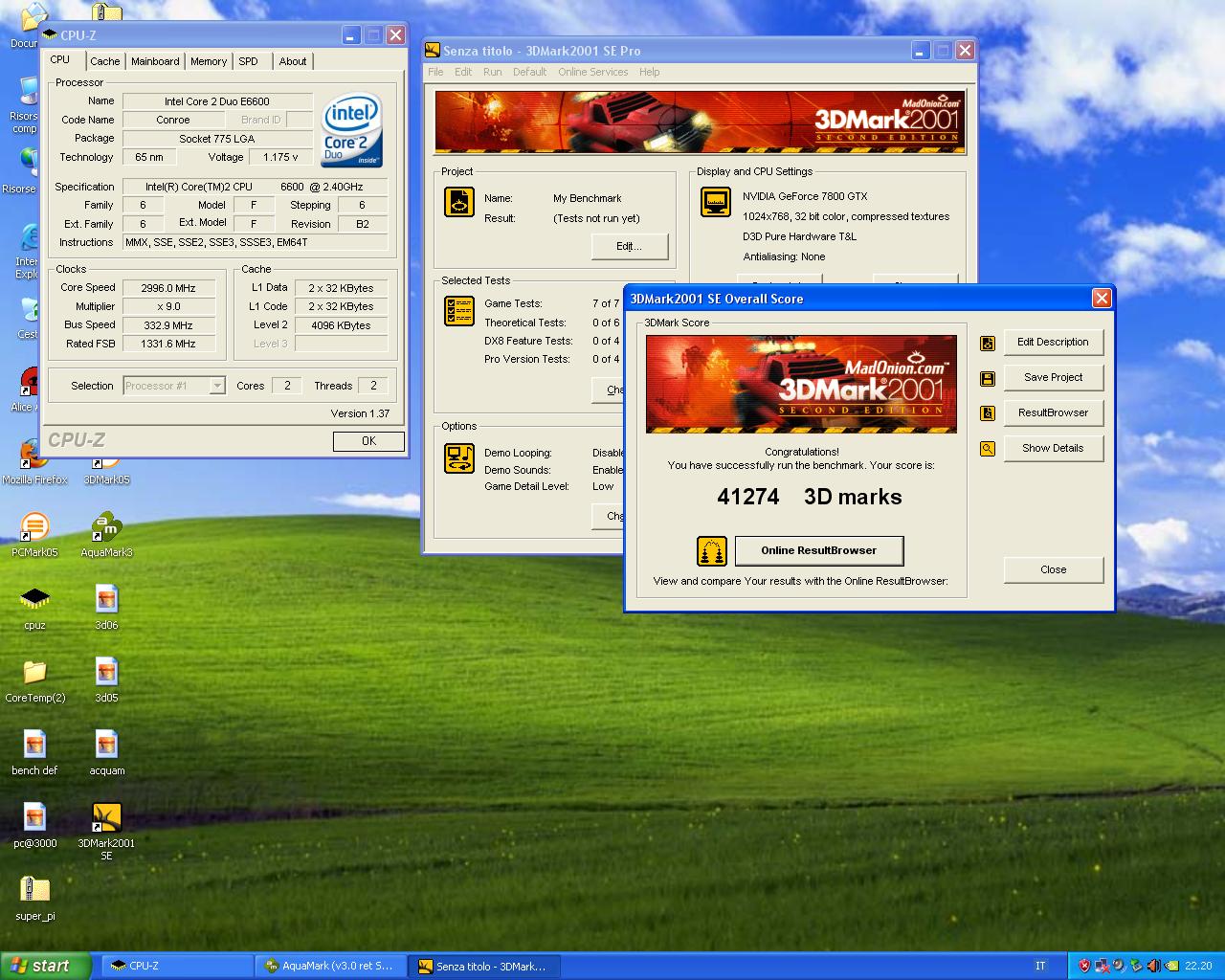The image size is (1225, 980).
Task: Select the AquaMark3 desktop shortcut
Action: (x=106, y=533)
